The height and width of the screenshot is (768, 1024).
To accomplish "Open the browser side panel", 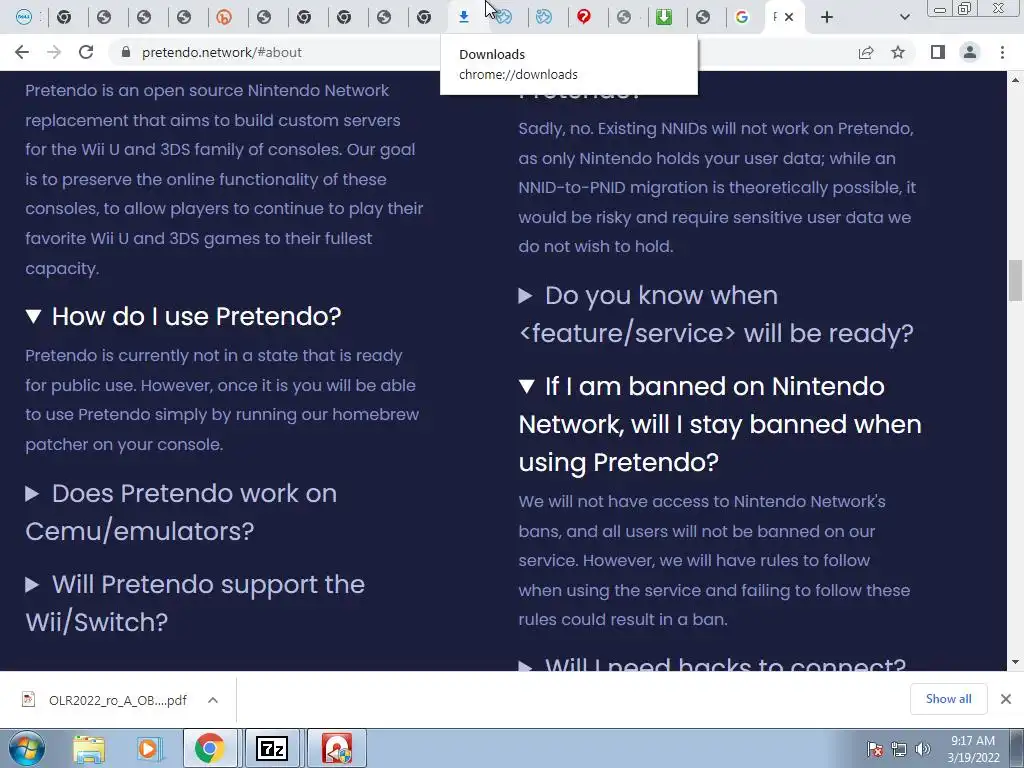I will tap(938, 52).
